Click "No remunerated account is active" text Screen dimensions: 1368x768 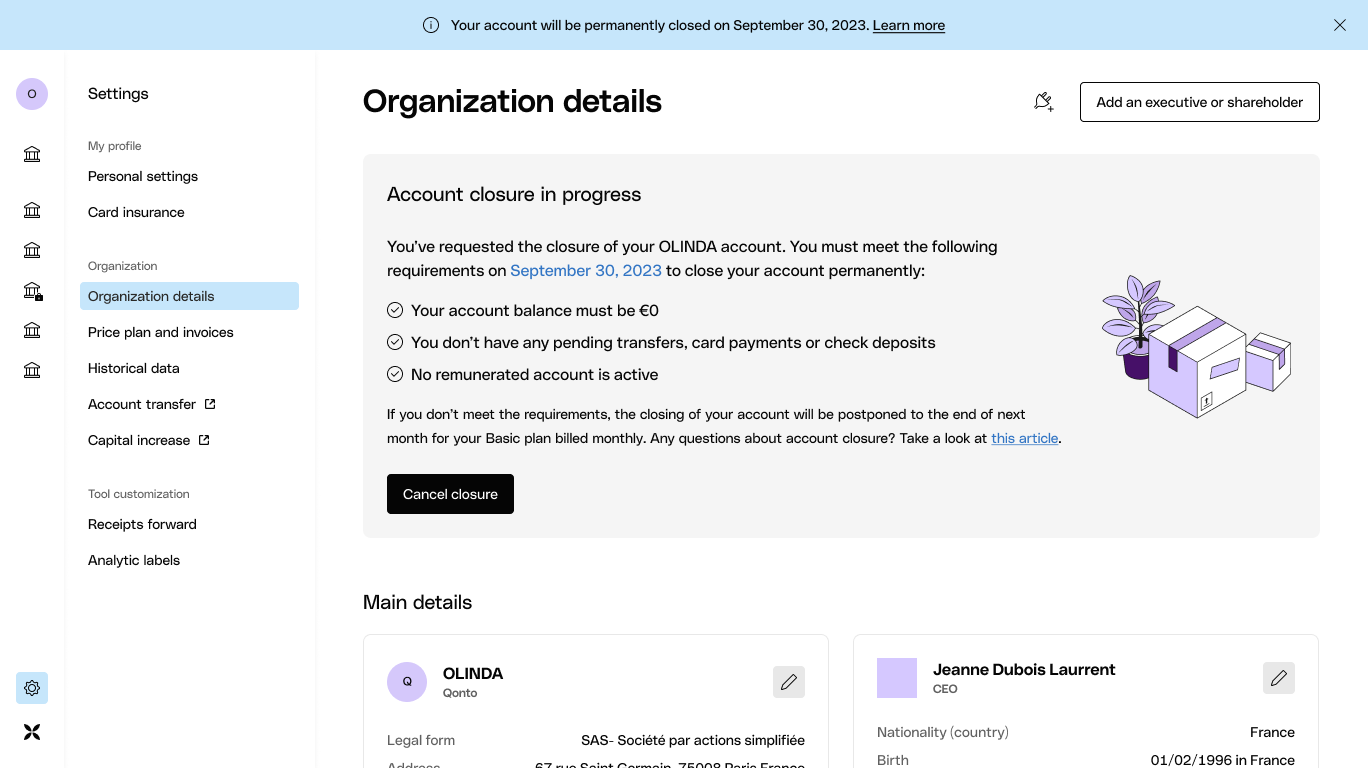535,374
